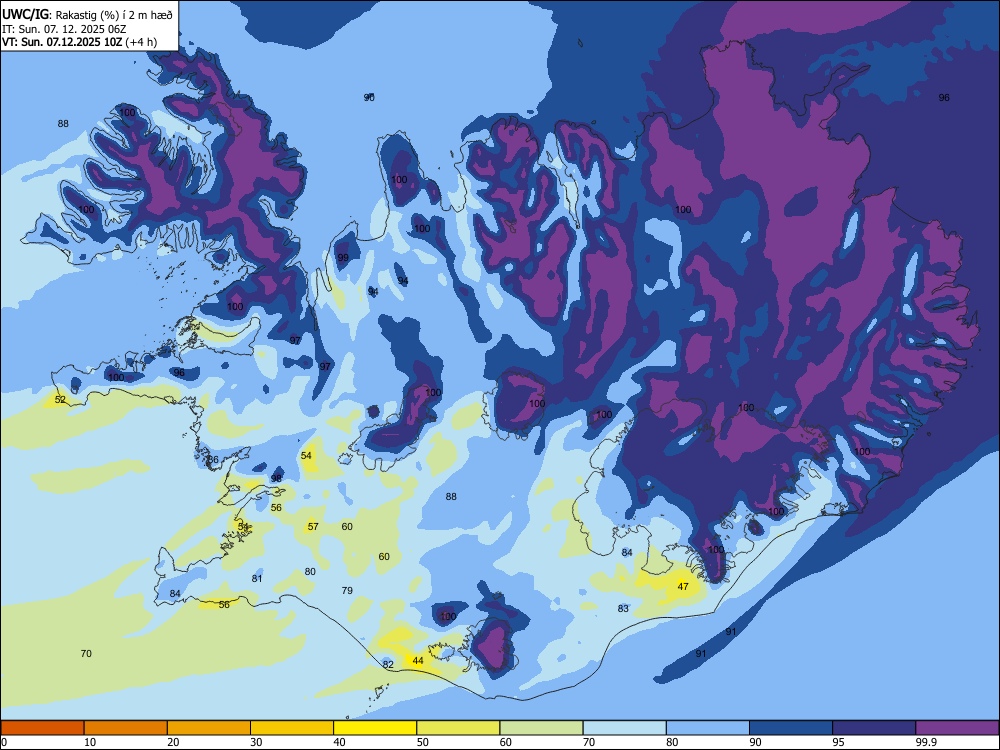Click the 95–99.9 dark navy legend swatch
The width and height of the screenshot is (1000, 750).
(x=874, y=728)
